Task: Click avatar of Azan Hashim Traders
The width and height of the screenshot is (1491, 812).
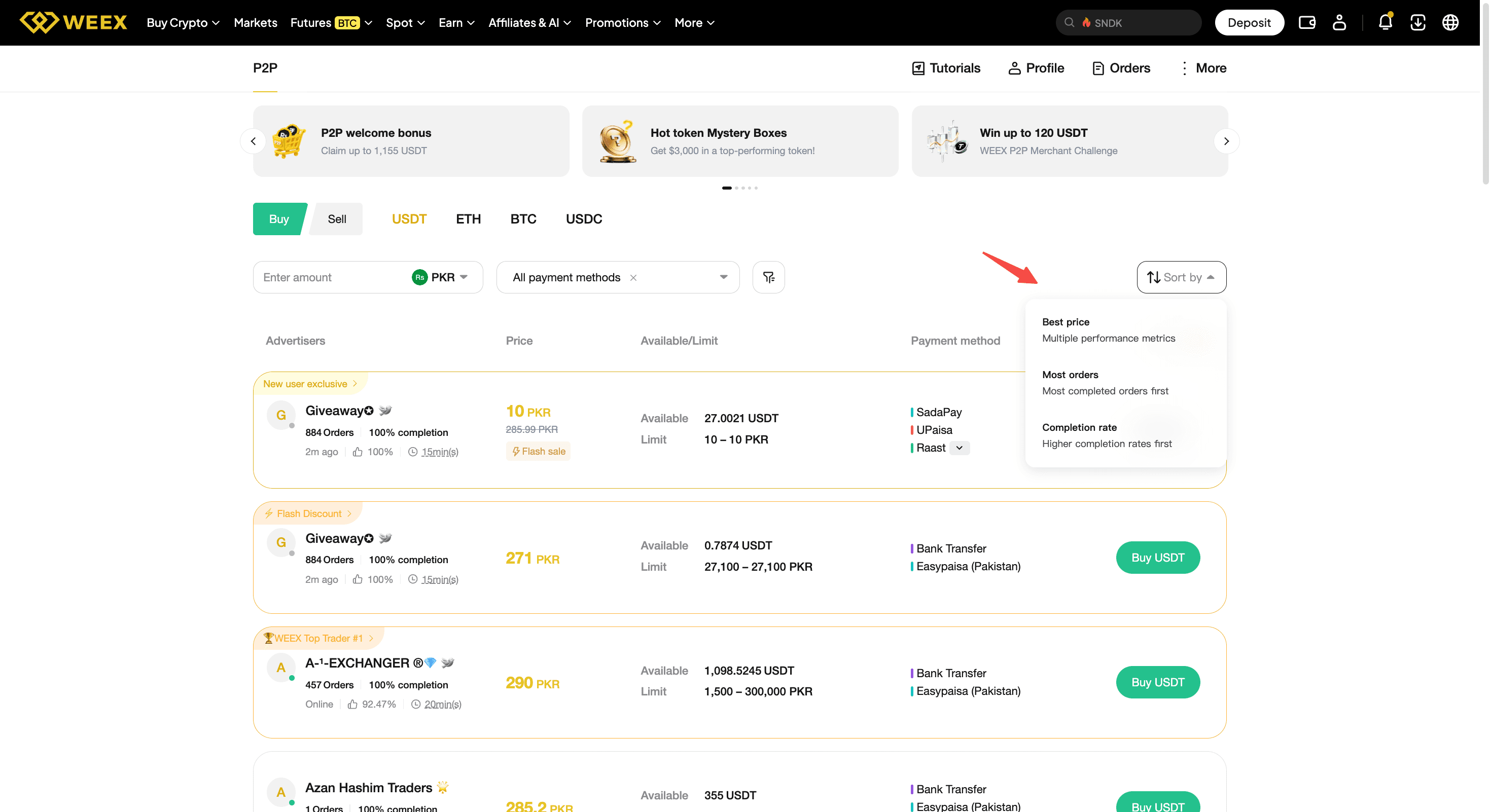Action: coord(281,792)
